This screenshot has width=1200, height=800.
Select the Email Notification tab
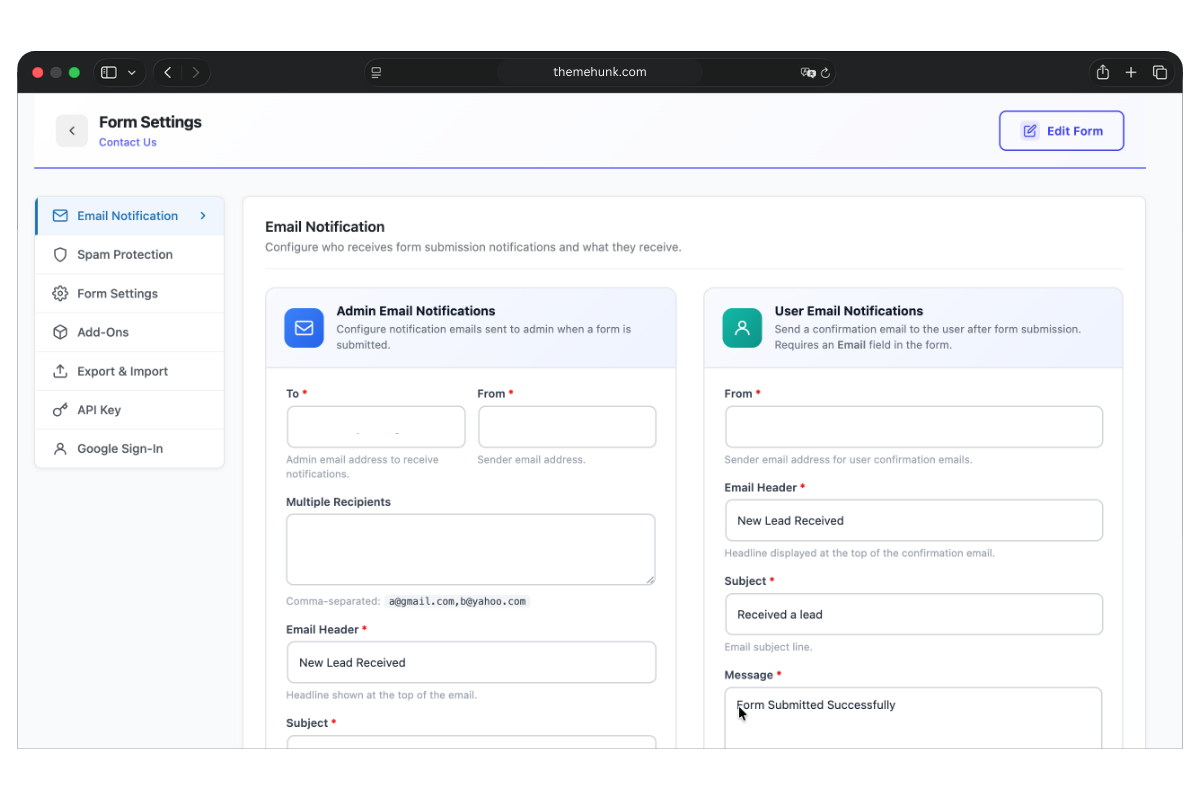coord(130,216)
